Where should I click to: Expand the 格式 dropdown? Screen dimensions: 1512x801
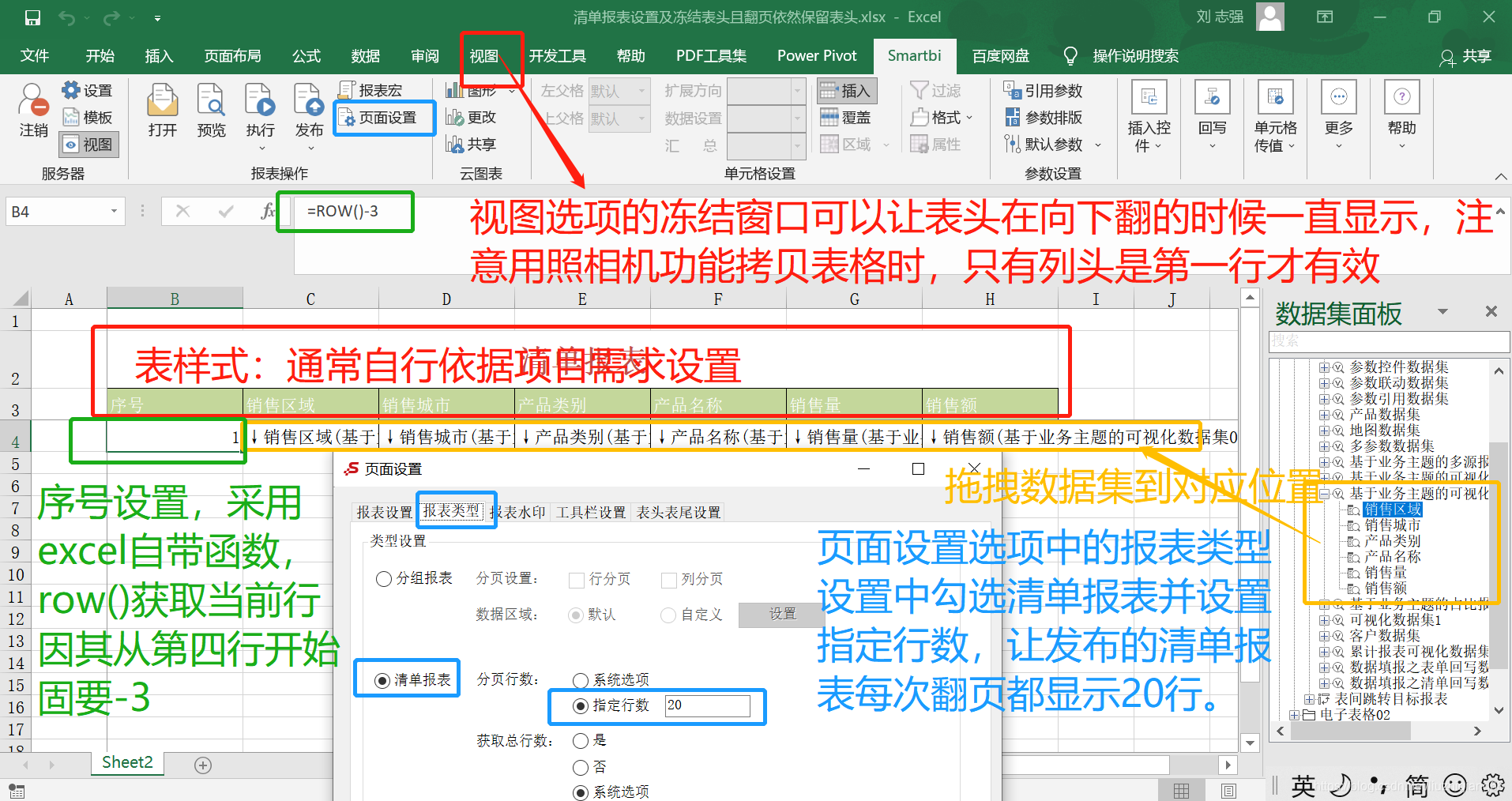point(969,118)
